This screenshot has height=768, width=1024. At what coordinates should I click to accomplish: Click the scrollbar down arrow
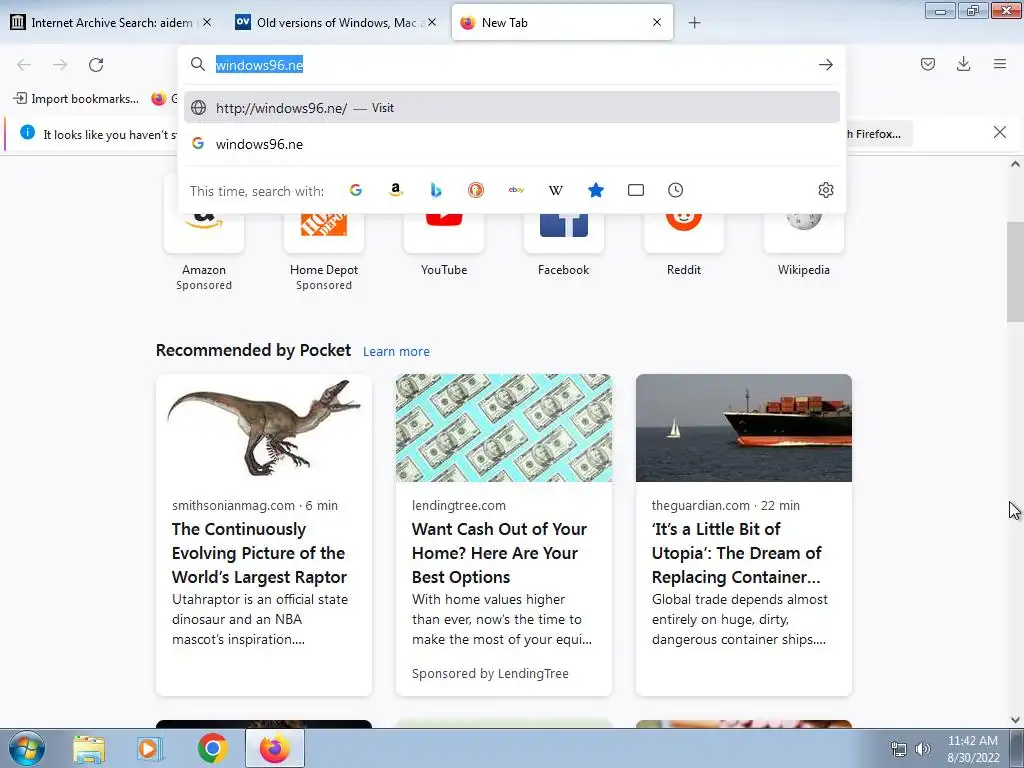1015,720
